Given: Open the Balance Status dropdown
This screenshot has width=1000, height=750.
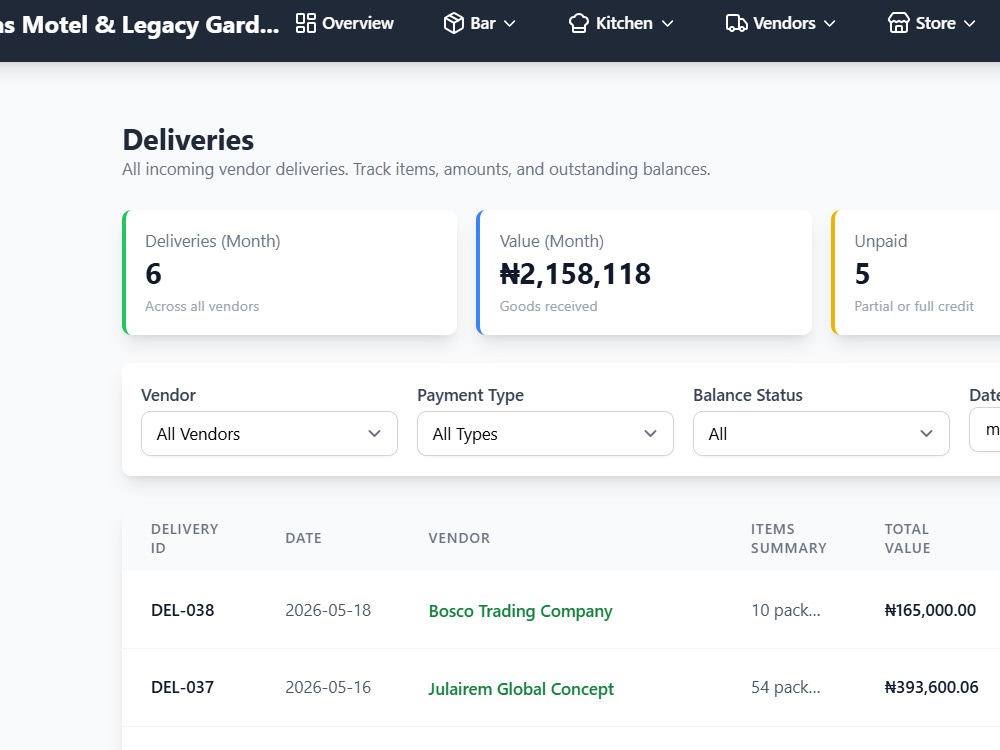Looking at the screenshot, I should [x=821, y=434].
